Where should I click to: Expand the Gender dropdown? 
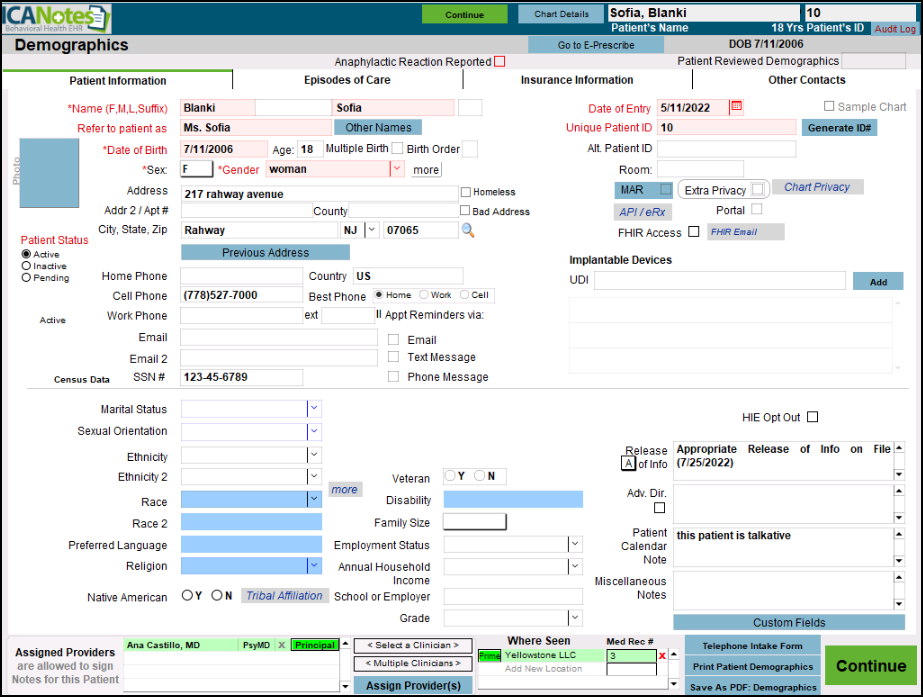pos(396,169)
